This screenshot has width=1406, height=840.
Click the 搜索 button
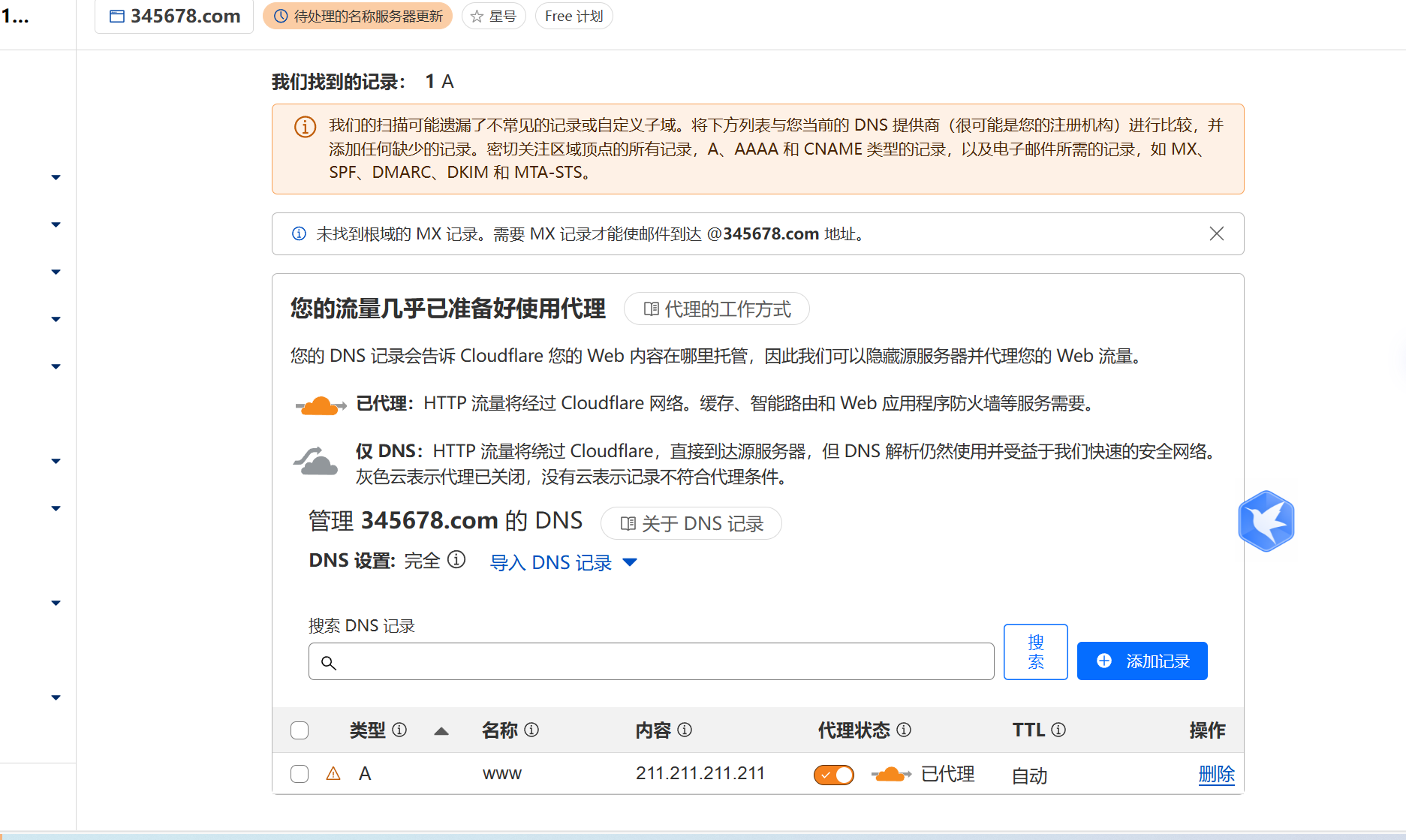pos(1036,652)
